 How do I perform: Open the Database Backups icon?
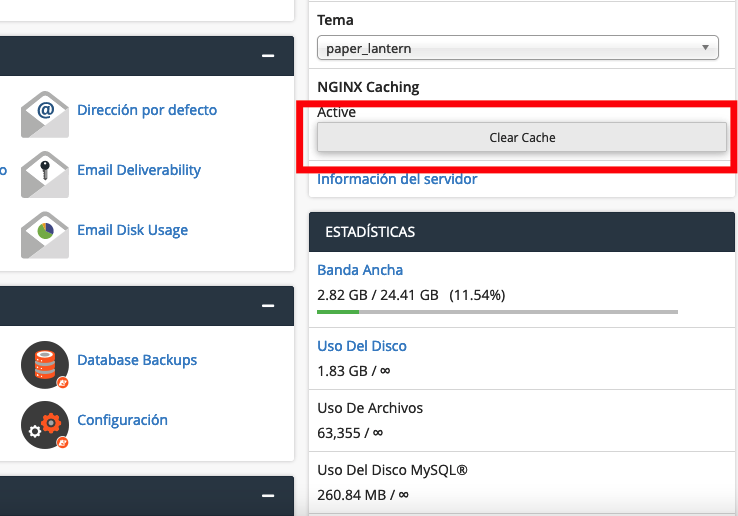pyautogui.click(x=45, y=365)
